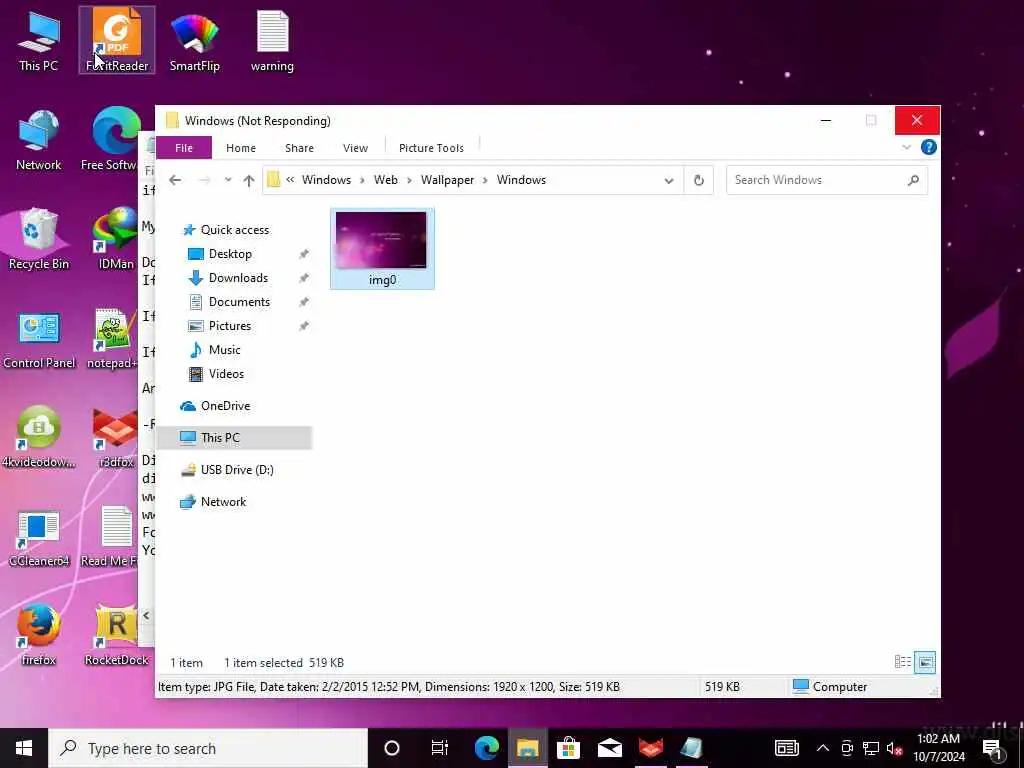1024x768 pixels.
Task: Launch the 4kvideodownloader desktop shortcut
Action: (39, 438)
